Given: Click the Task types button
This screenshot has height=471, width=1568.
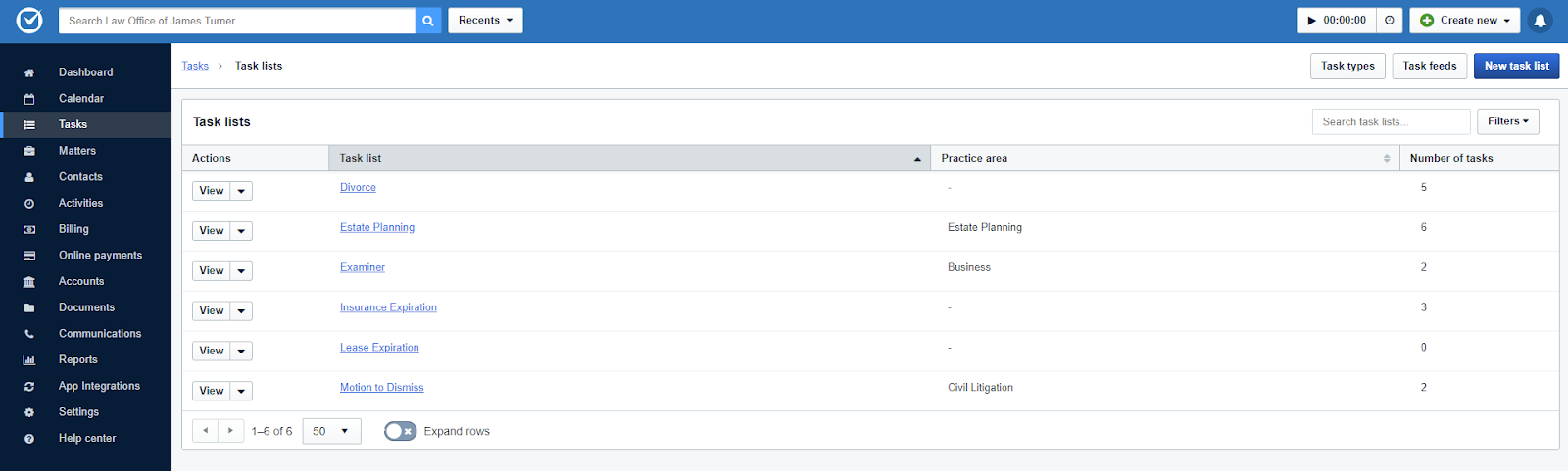Looking at the screenshot, I should click(x=1347, y=66).
